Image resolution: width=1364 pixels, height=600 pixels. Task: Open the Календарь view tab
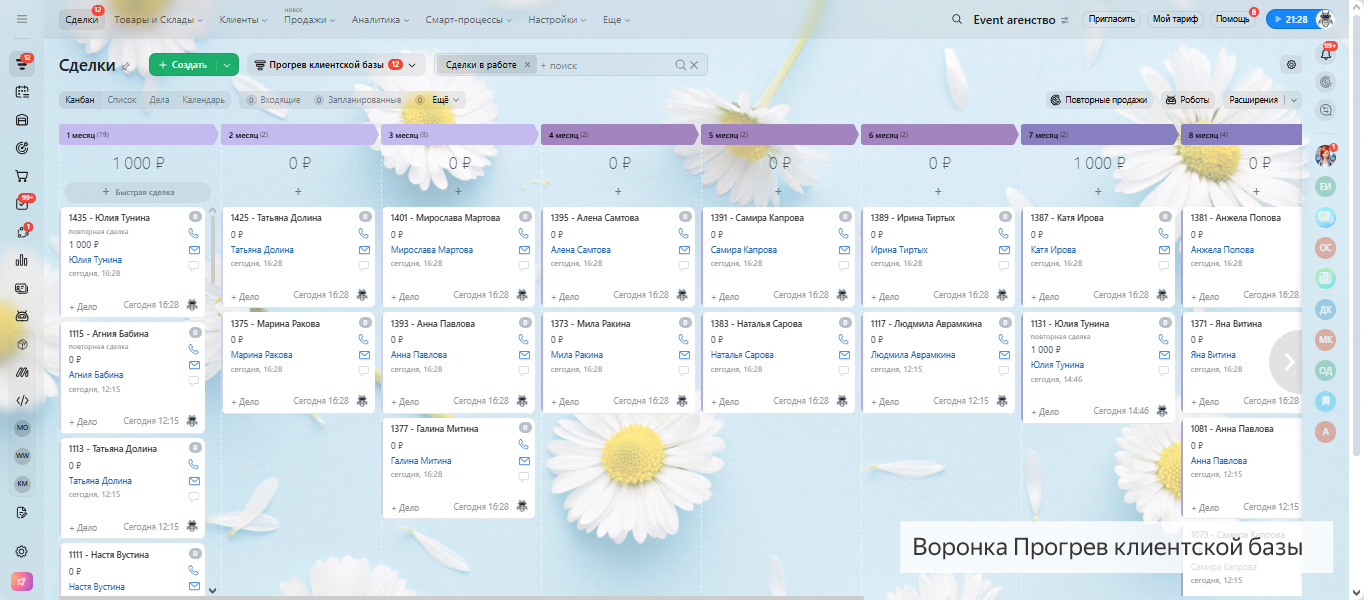click(203, 100)
